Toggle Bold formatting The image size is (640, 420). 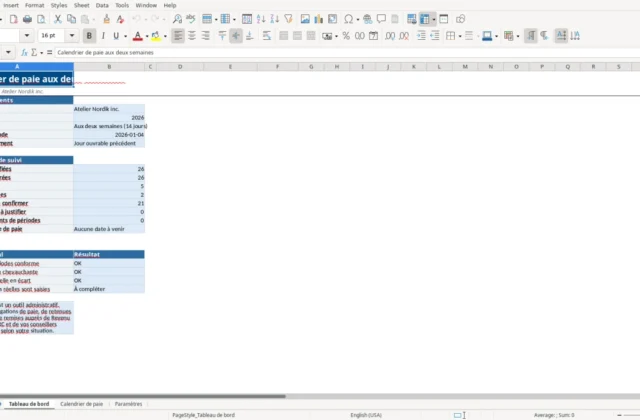click(x=89, y=36)
